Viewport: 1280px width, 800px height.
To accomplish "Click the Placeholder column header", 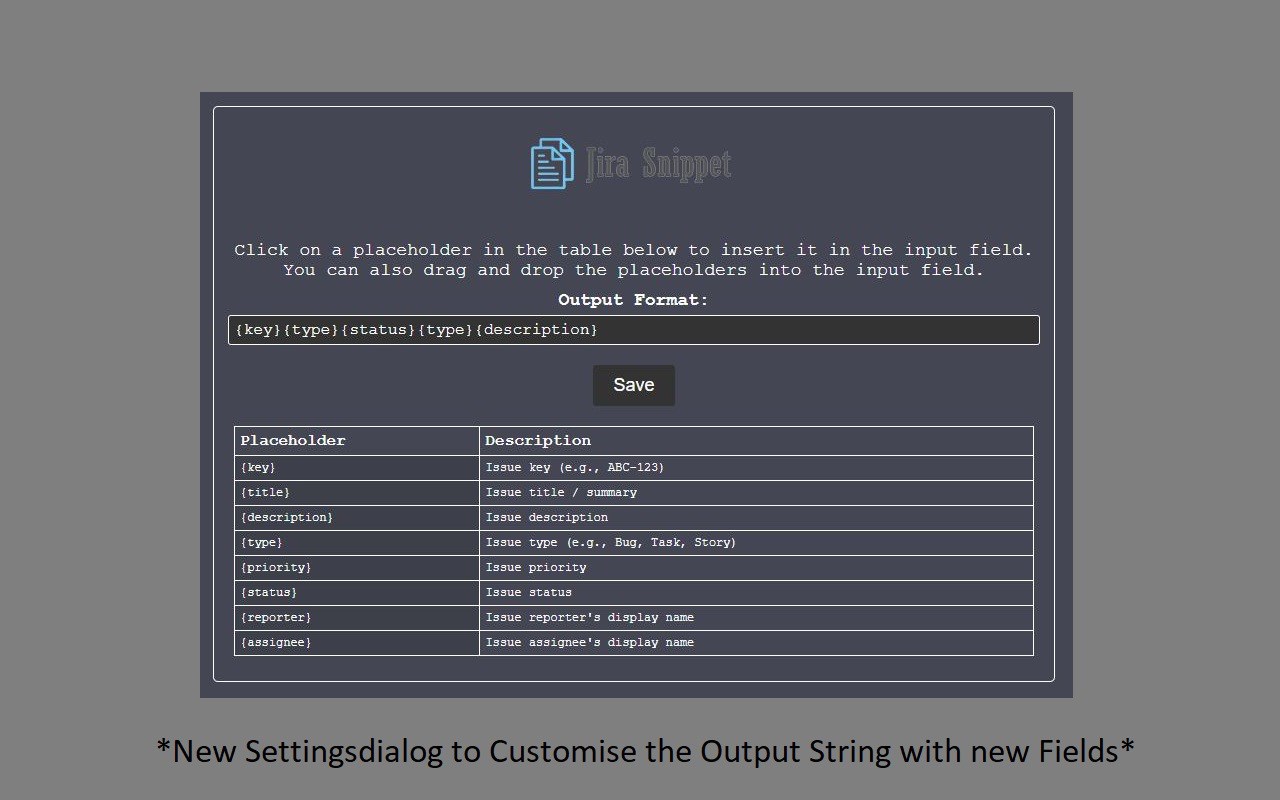I will (357, 441).
